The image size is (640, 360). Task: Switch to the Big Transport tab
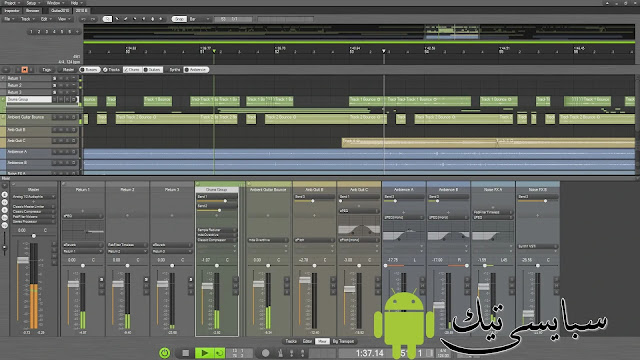pyautogui.click(x=343, y=341)
